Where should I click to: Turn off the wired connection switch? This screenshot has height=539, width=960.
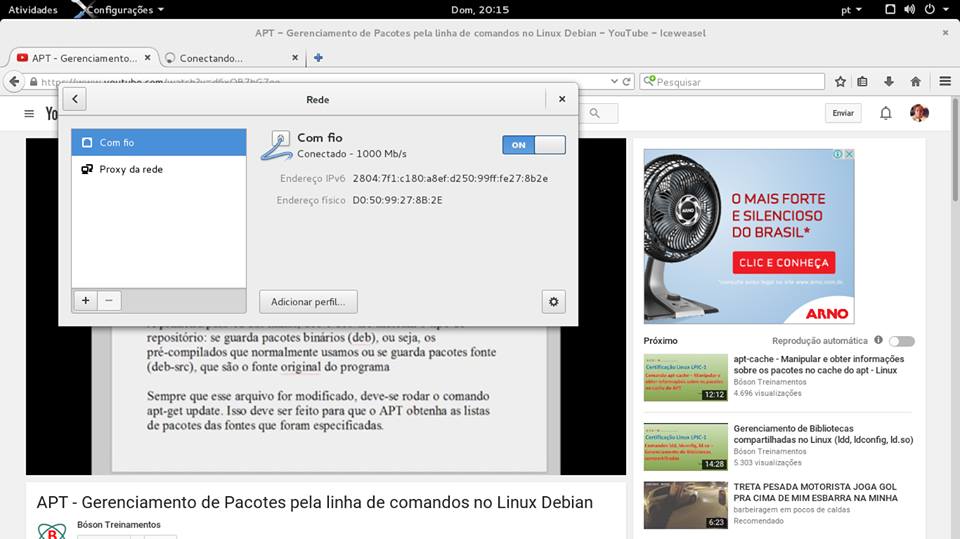tap(534, 145)
